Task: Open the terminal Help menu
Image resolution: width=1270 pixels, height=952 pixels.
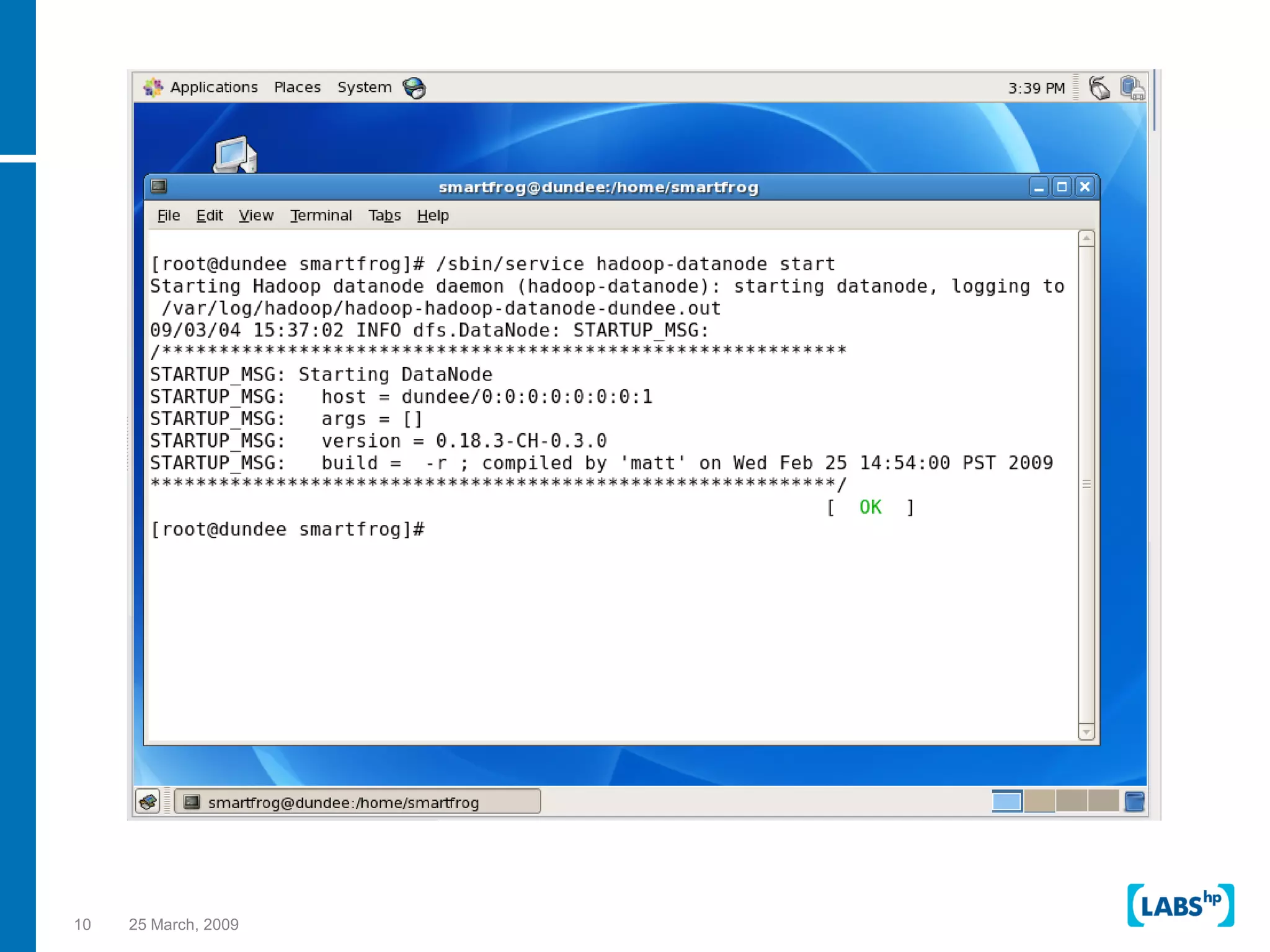Action: pyautogui.click(x=433, y=215)
